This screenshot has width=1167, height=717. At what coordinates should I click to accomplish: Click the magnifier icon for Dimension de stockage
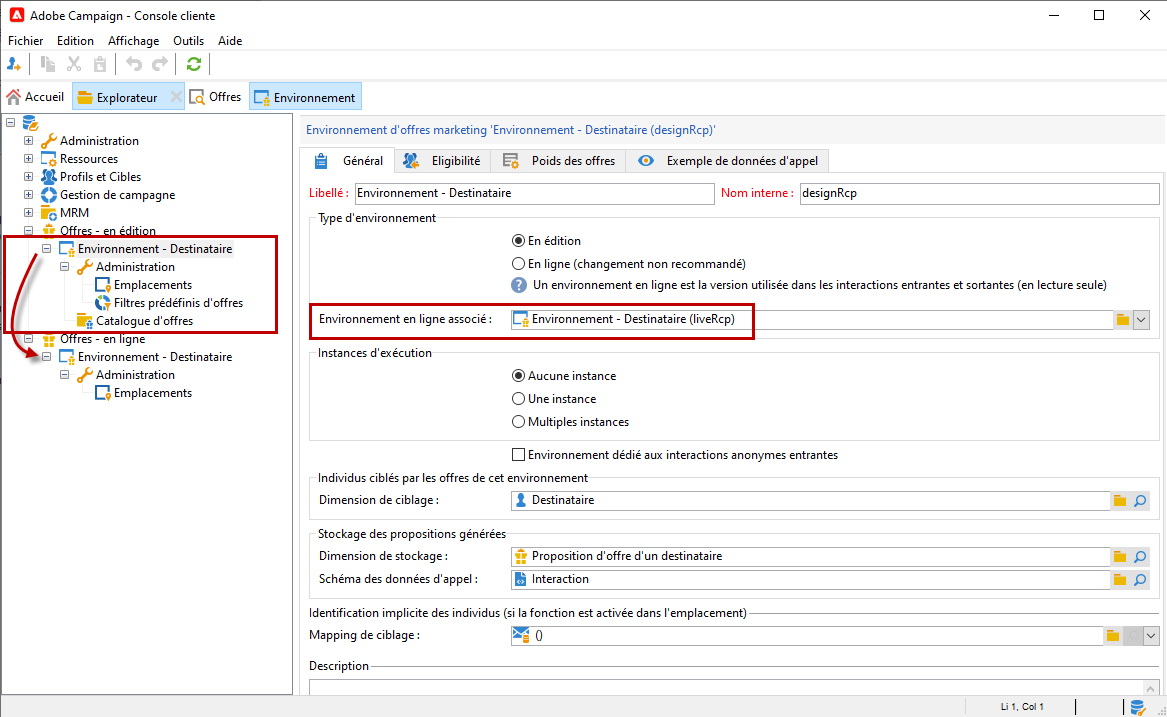(x=1139, y=556)
